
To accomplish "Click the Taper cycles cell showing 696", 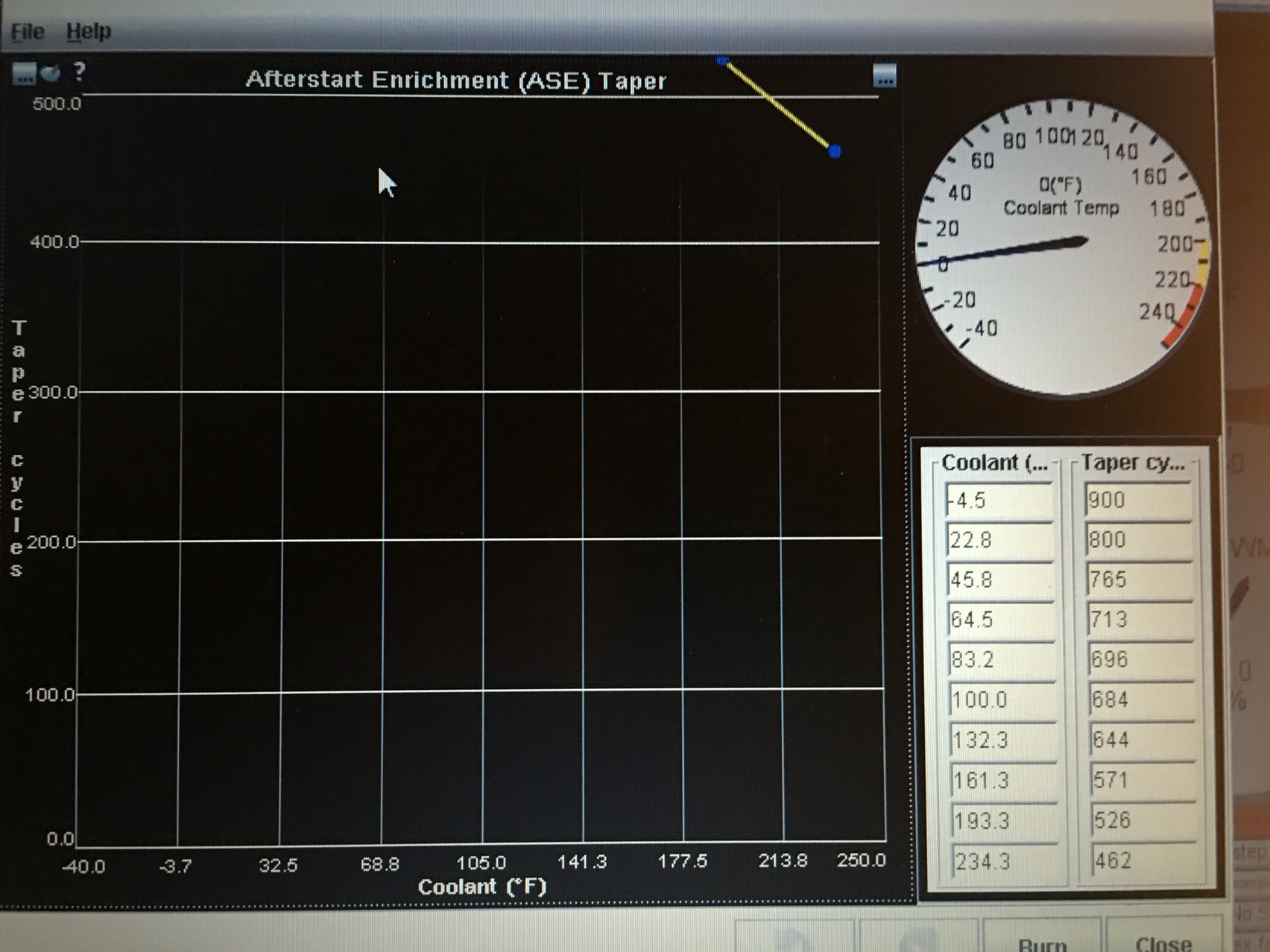I will coord(1141,659).
